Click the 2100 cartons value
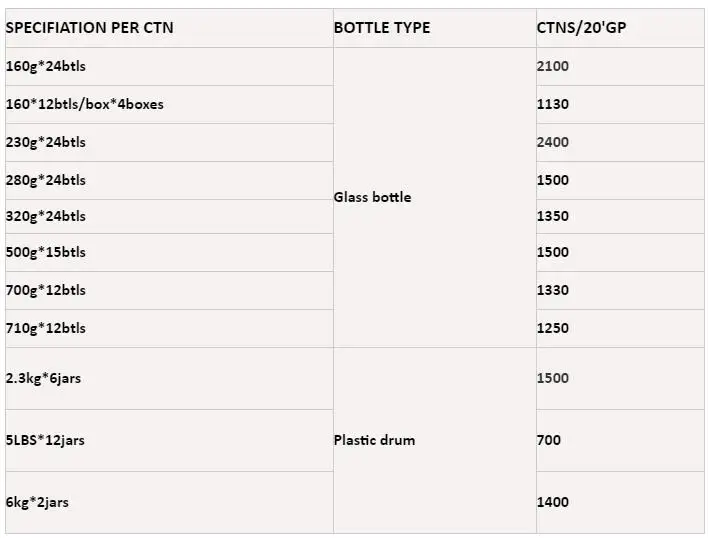The image size is (708, 538). (553, 67)
